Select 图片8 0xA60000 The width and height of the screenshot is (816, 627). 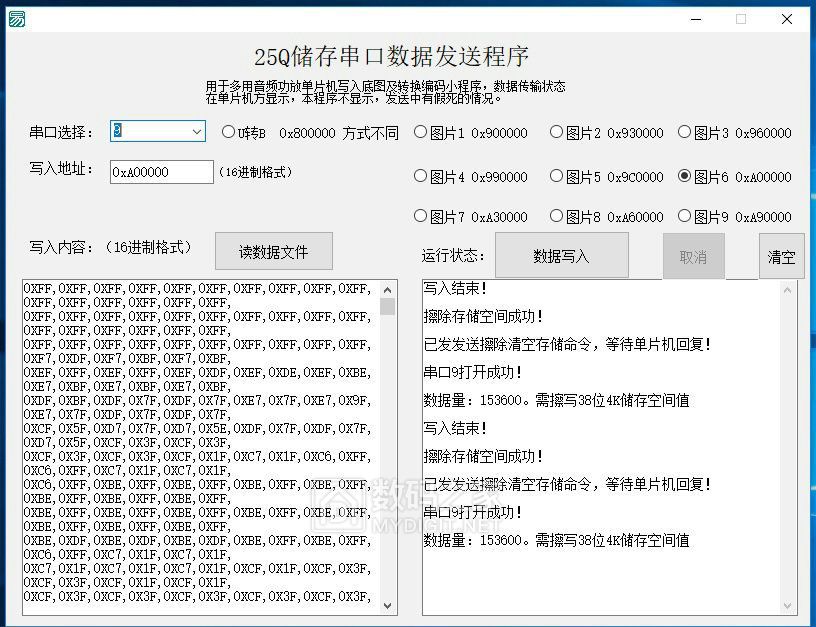pyautogui.click(x=556, y=216)
